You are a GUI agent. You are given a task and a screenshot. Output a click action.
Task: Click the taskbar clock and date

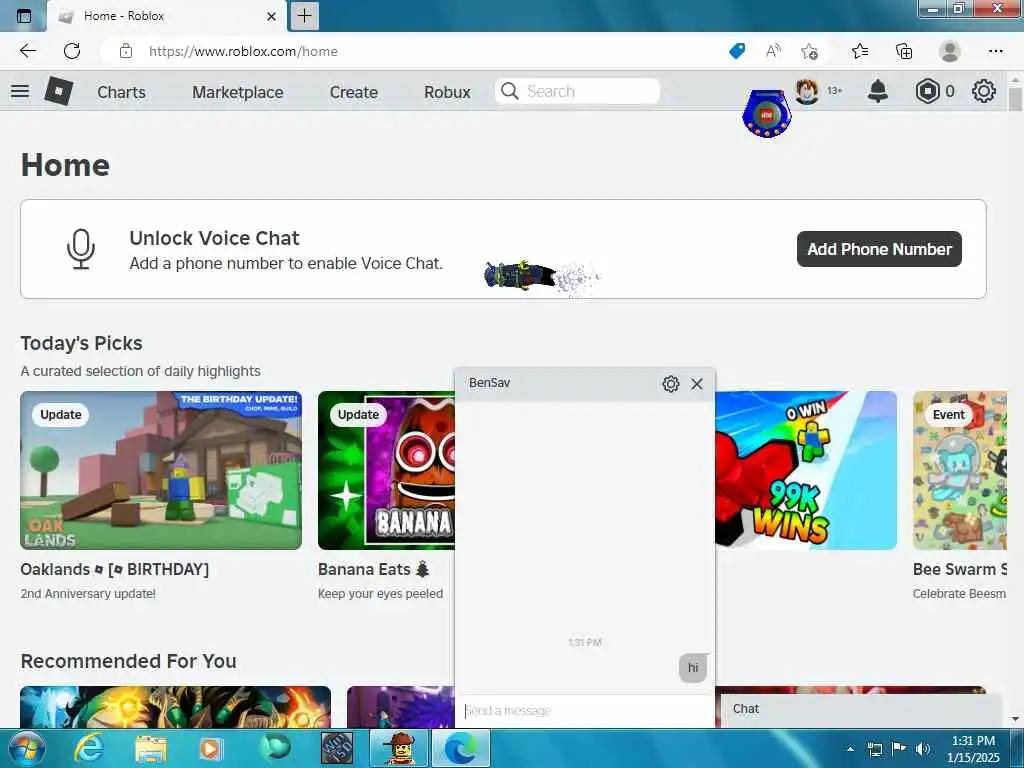[973, 749]
